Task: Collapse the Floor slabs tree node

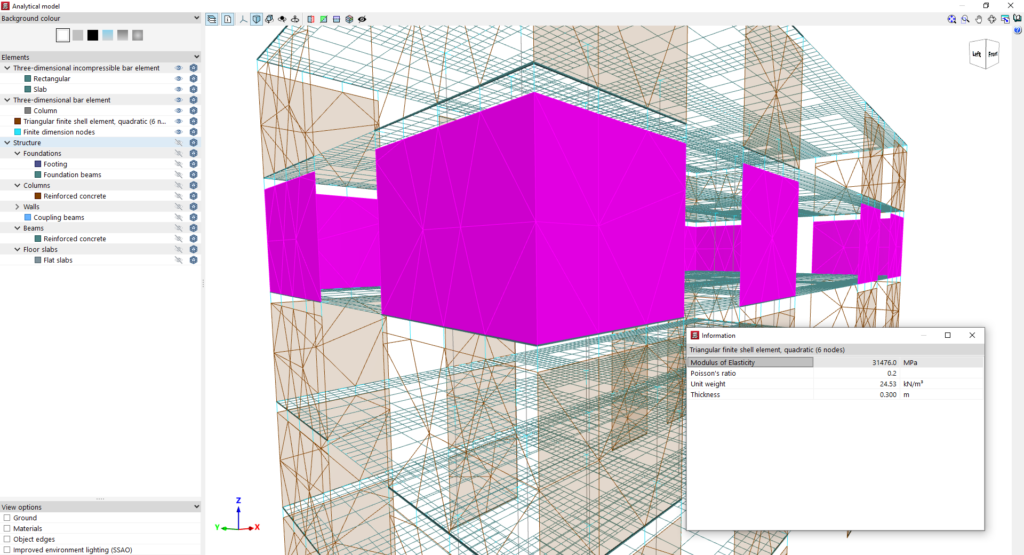Action: pos(18,249)
